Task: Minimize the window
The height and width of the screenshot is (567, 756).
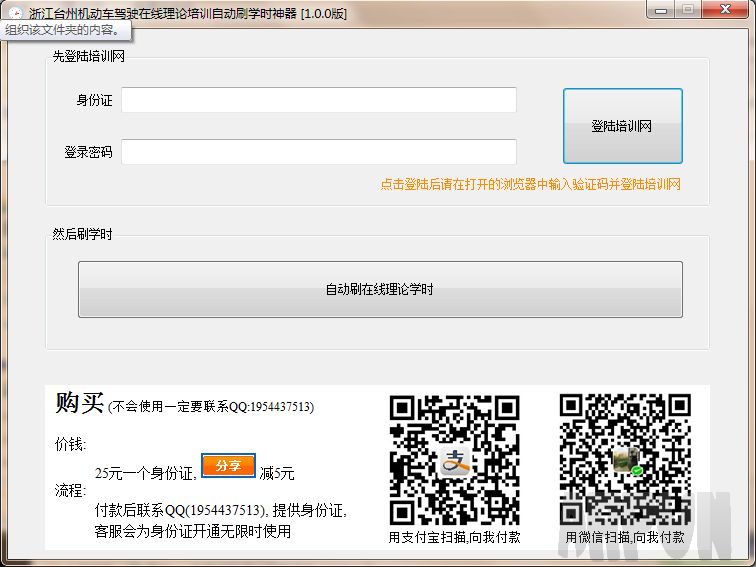Action: (661, 10)
